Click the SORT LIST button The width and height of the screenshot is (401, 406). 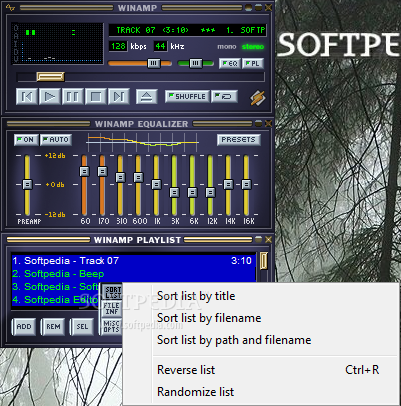[113, 293]
